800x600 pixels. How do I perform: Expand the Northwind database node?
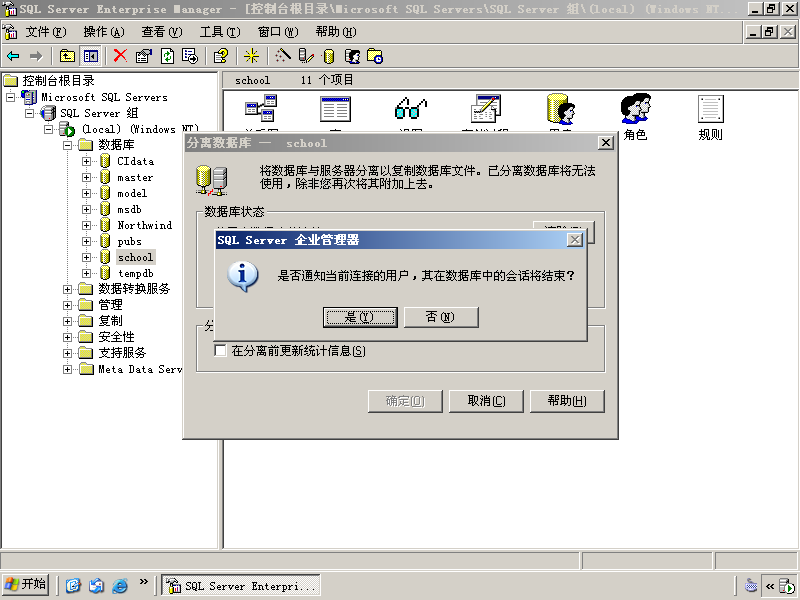[x=86, y=226]
